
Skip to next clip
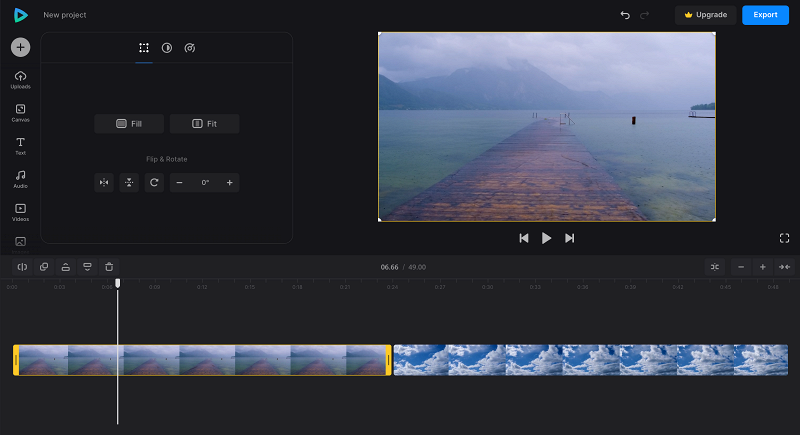(x=569, y=238)
